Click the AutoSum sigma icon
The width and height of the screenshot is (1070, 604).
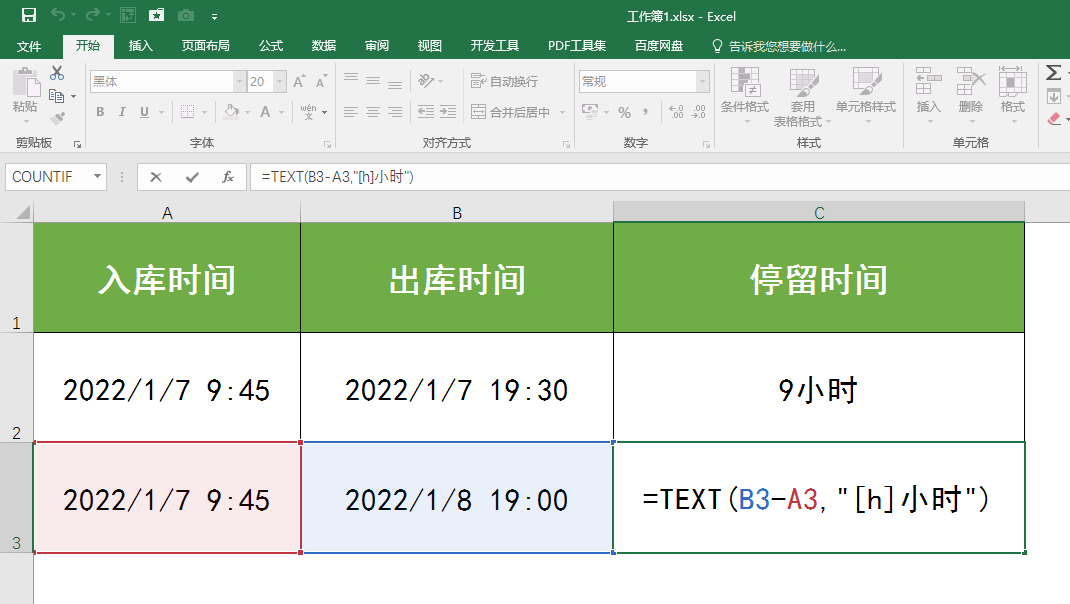1054,72
